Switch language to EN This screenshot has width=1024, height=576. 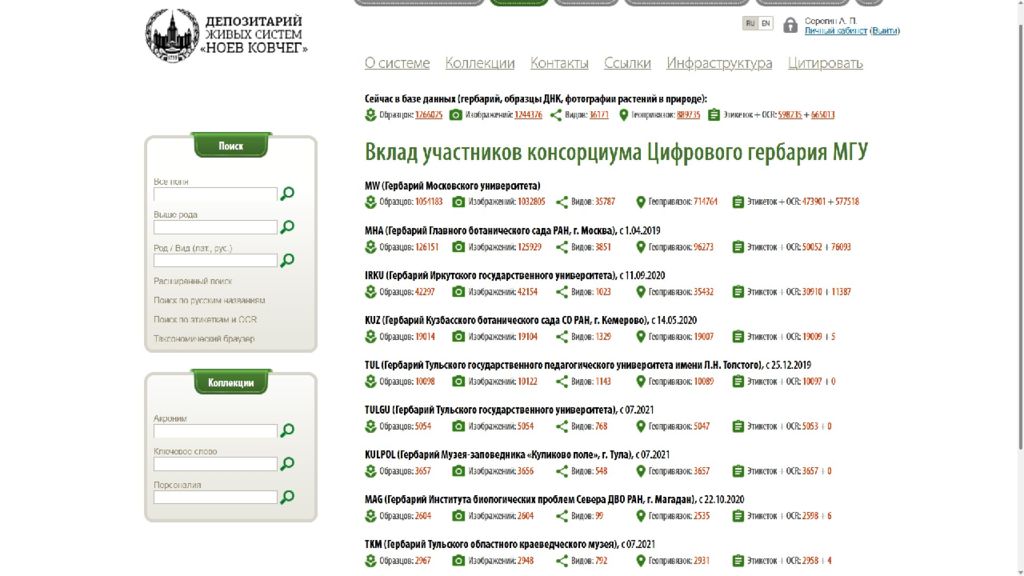[765, 24]
